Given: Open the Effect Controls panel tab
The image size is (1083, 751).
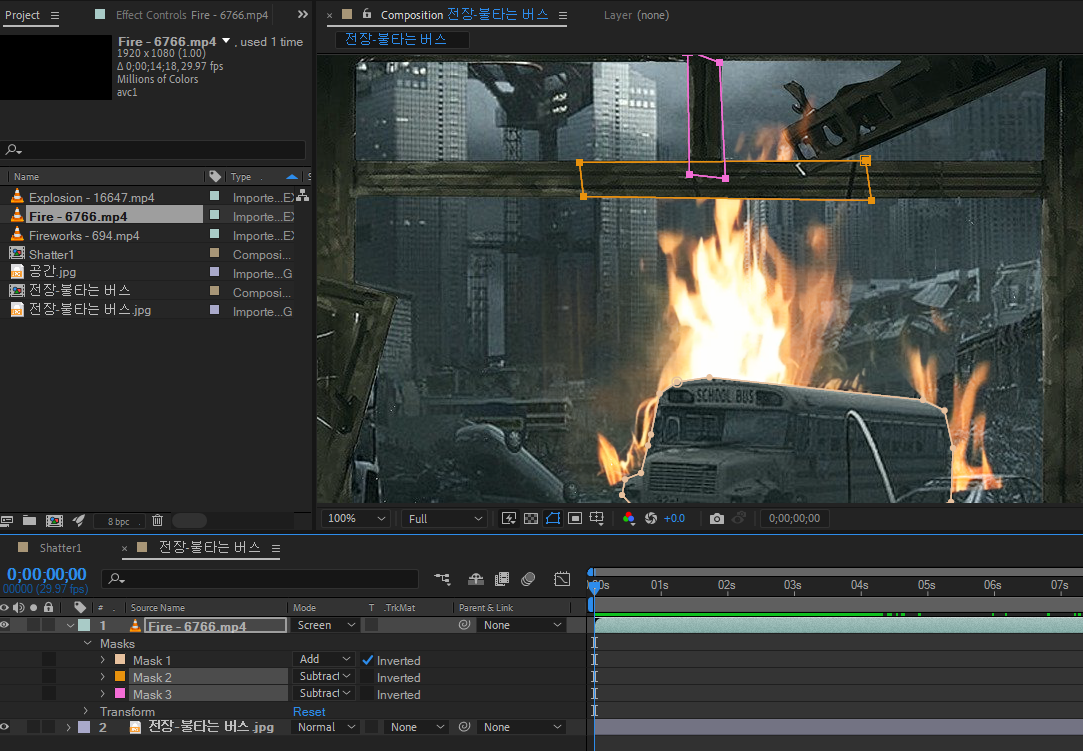Looking at the screenshot, I should pos(190,15).
